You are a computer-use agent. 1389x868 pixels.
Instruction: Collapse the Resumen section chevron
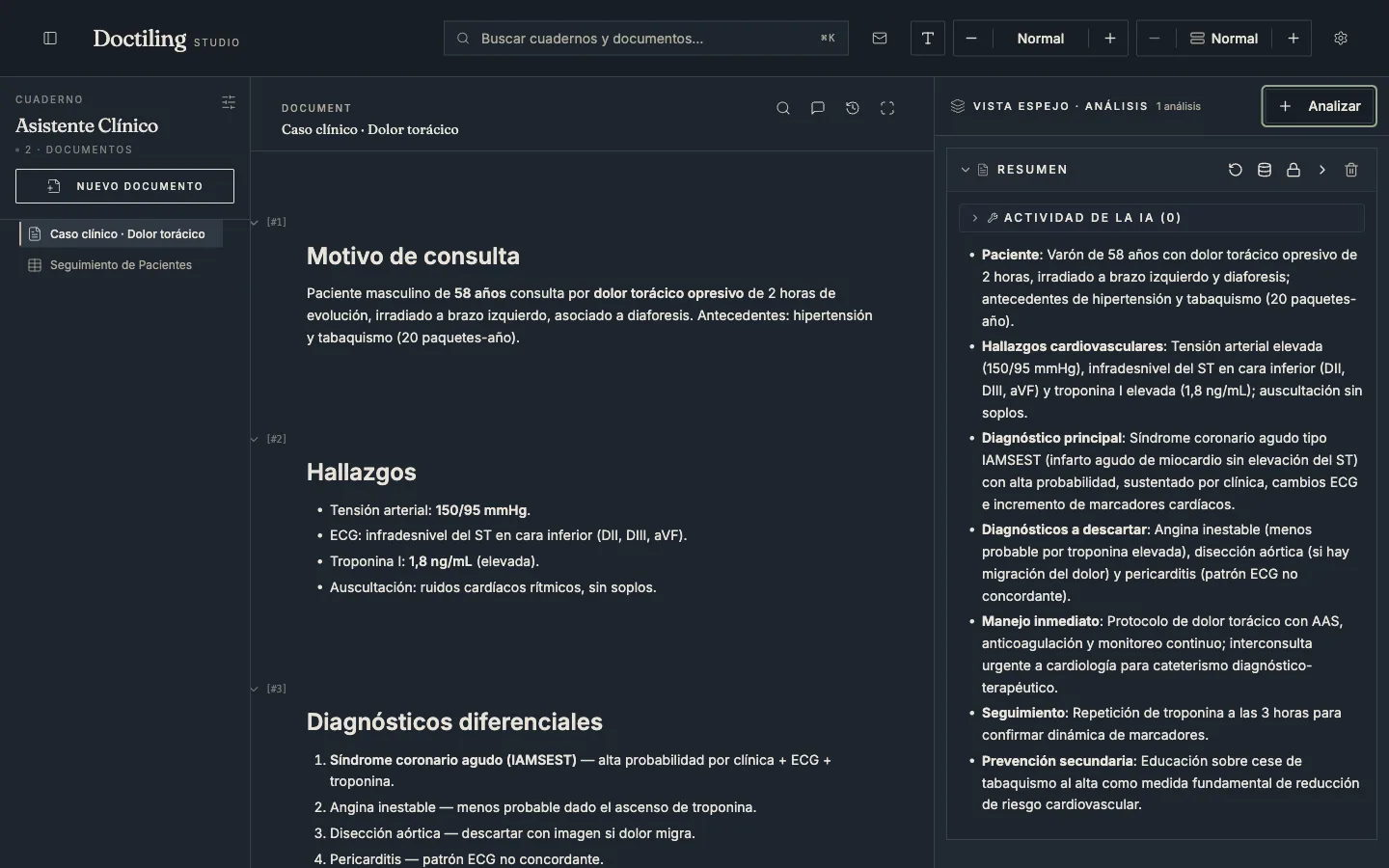coord(965,170)
